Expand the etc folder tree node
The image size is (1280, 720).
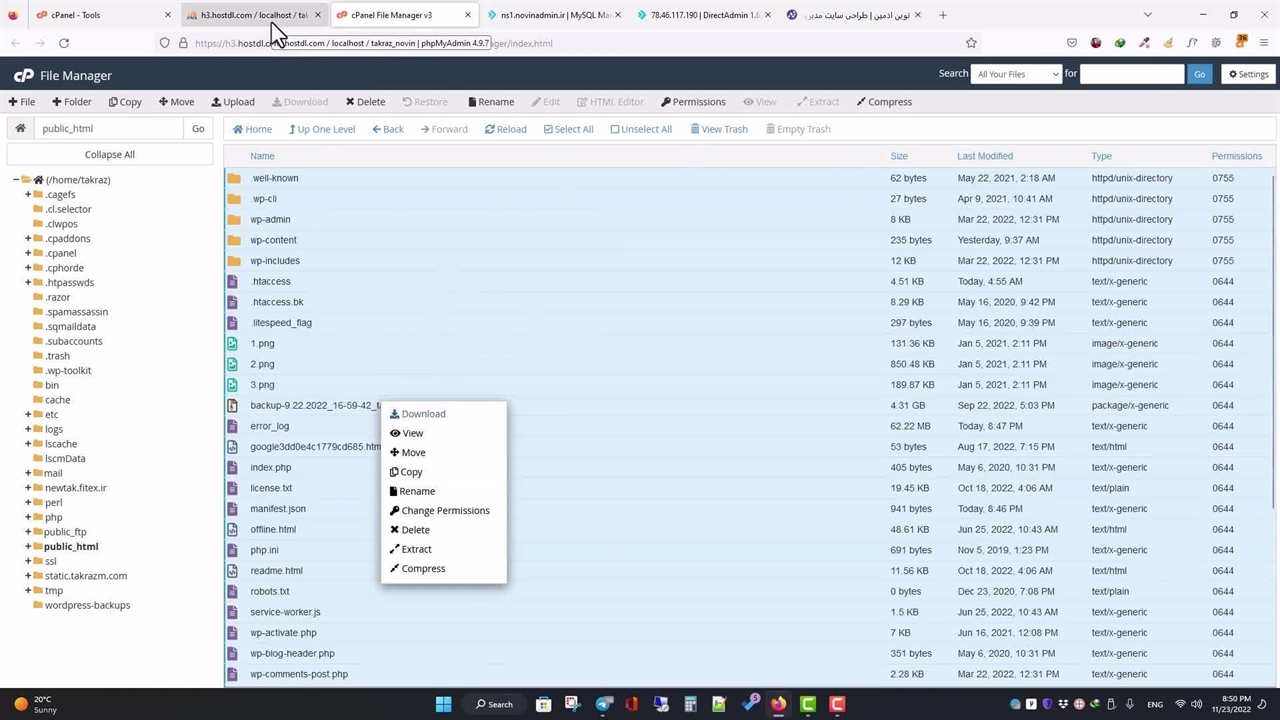(28, 414)
